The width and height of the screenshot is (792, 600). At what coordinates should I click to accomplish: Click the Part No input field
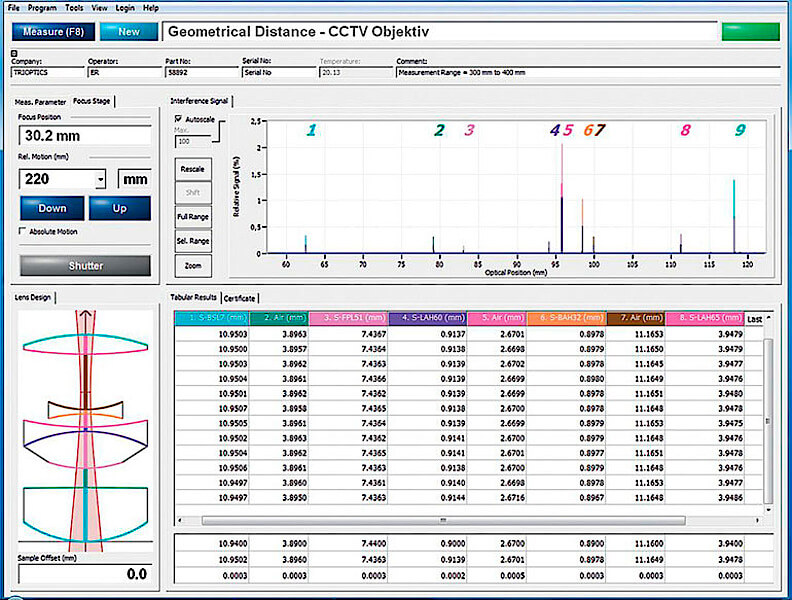tap(201, 72)
